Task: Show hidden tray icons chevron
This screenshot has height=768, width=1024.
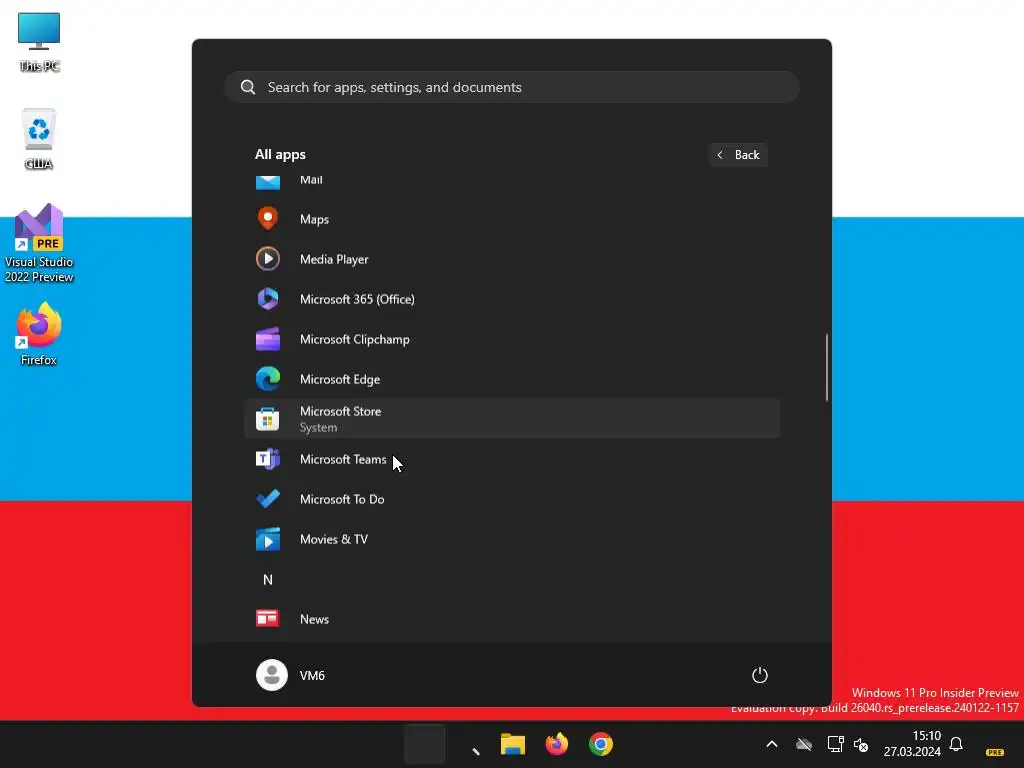Action: 771,744
